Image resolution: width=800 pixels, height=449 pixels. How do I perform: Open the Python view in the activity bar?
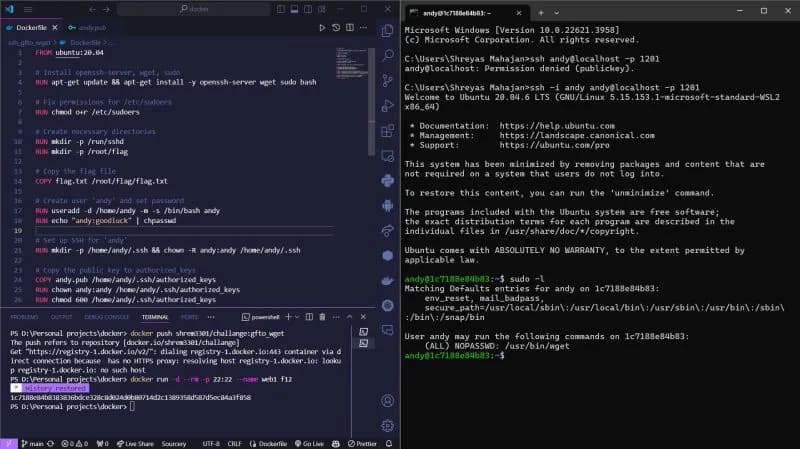388,181
